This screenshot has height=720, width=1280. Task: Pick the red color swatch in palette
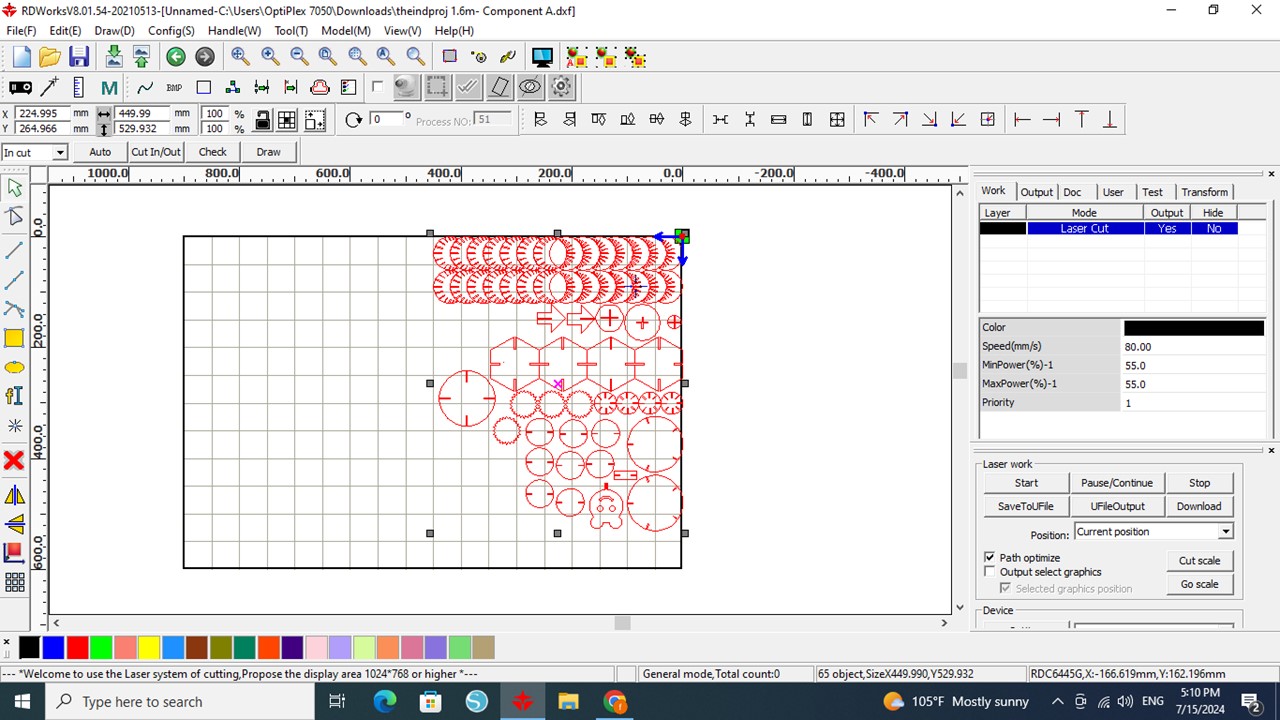[x=77, y=647]
